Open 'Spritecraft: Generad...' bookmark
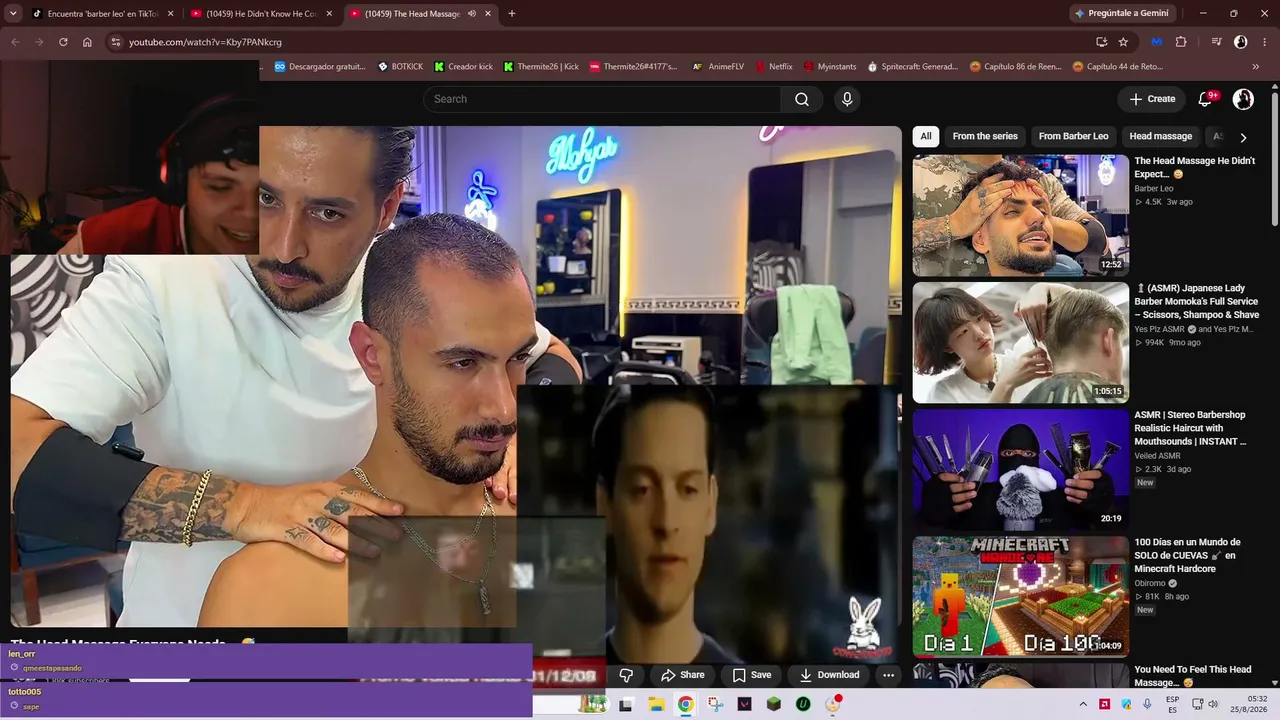Image resolution: width=1280 pixels, height=720 pixels. 912,67
